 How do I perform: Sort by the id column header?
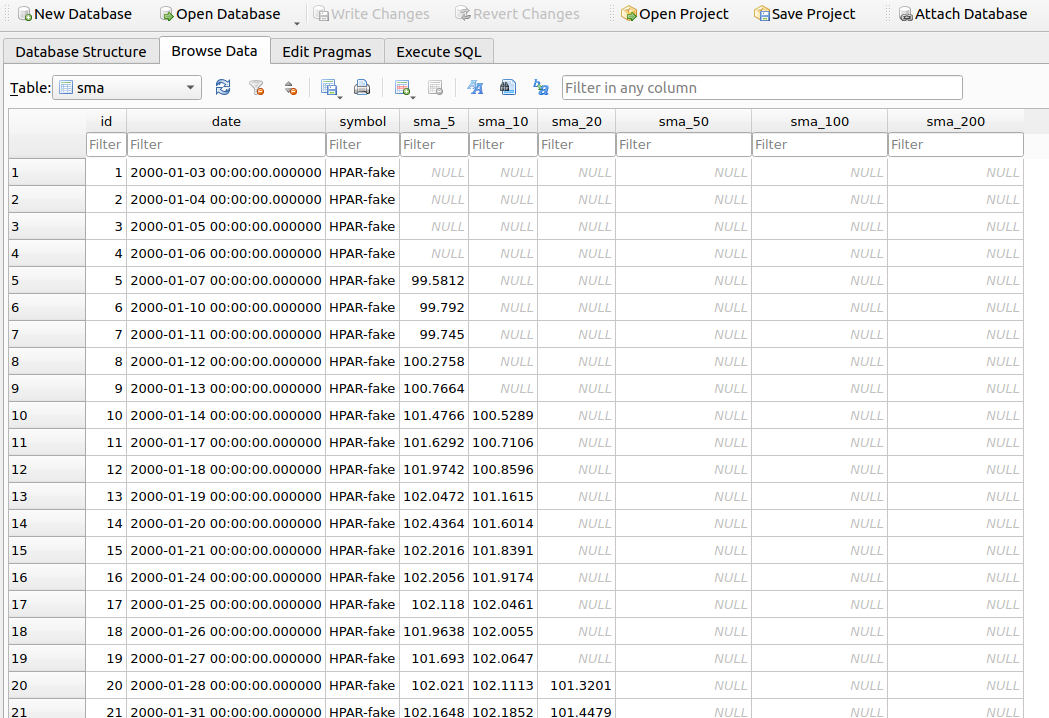click(x=106, y=121)
